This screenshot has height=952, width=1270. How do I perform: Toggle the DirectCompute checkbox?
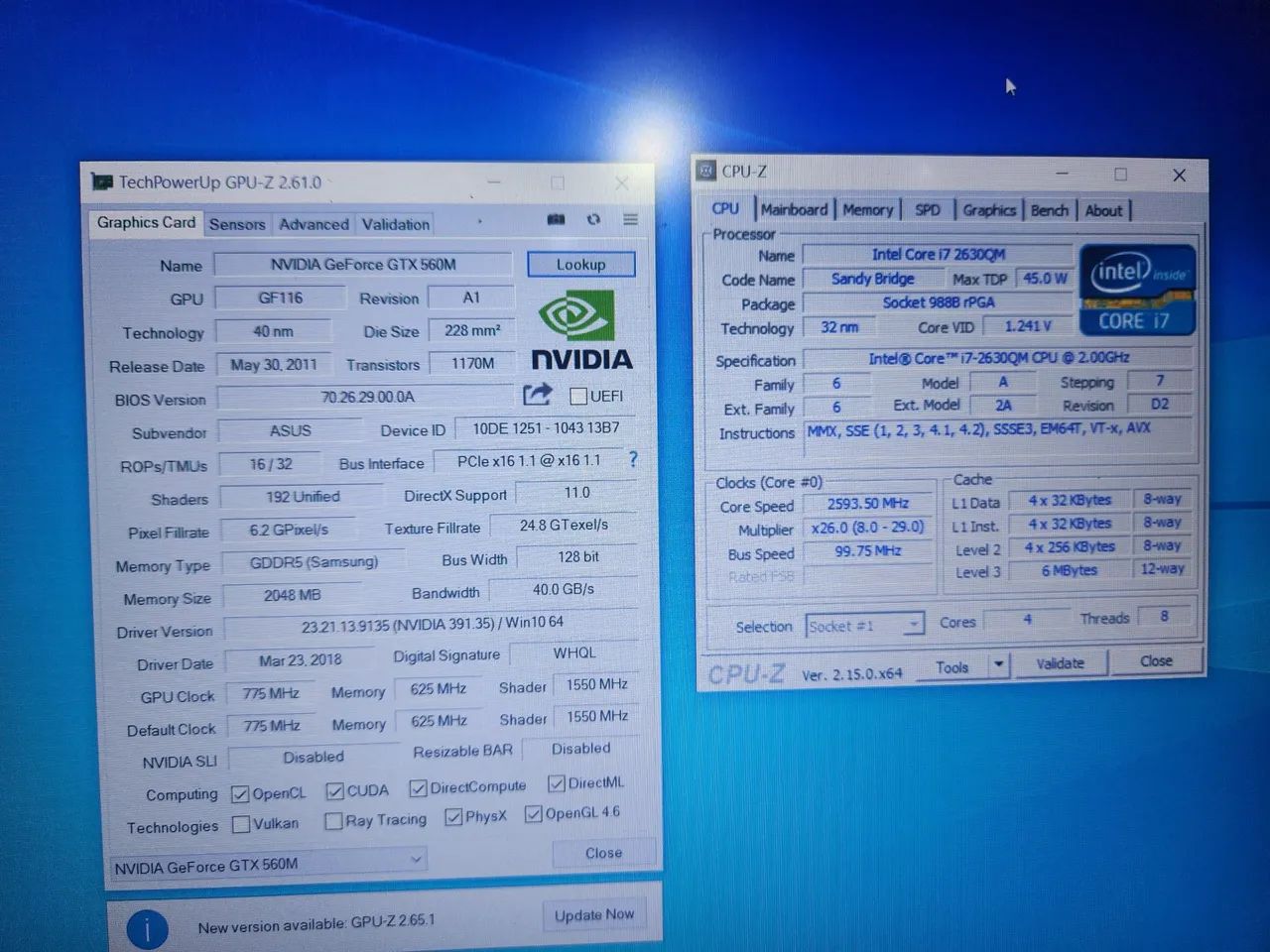[x=418, y=788]
